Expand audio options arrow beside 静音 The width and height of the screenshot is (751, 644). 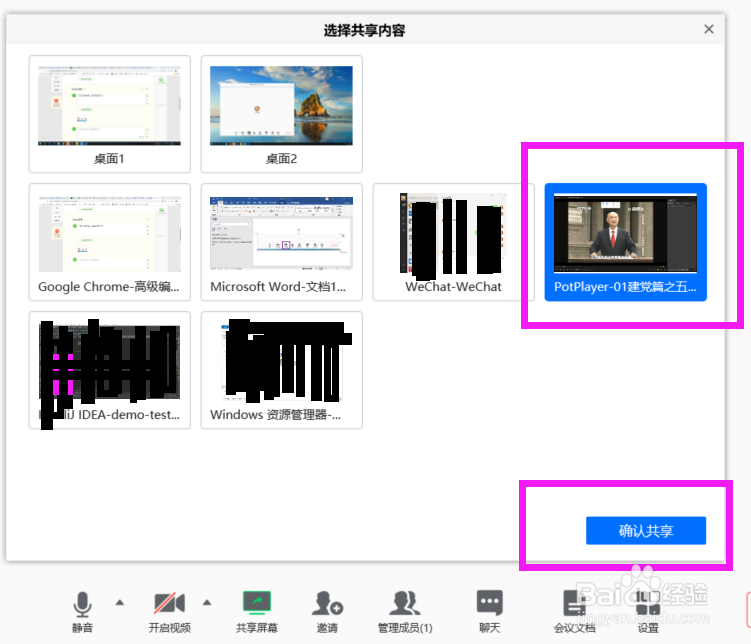[x=120, y=602]
